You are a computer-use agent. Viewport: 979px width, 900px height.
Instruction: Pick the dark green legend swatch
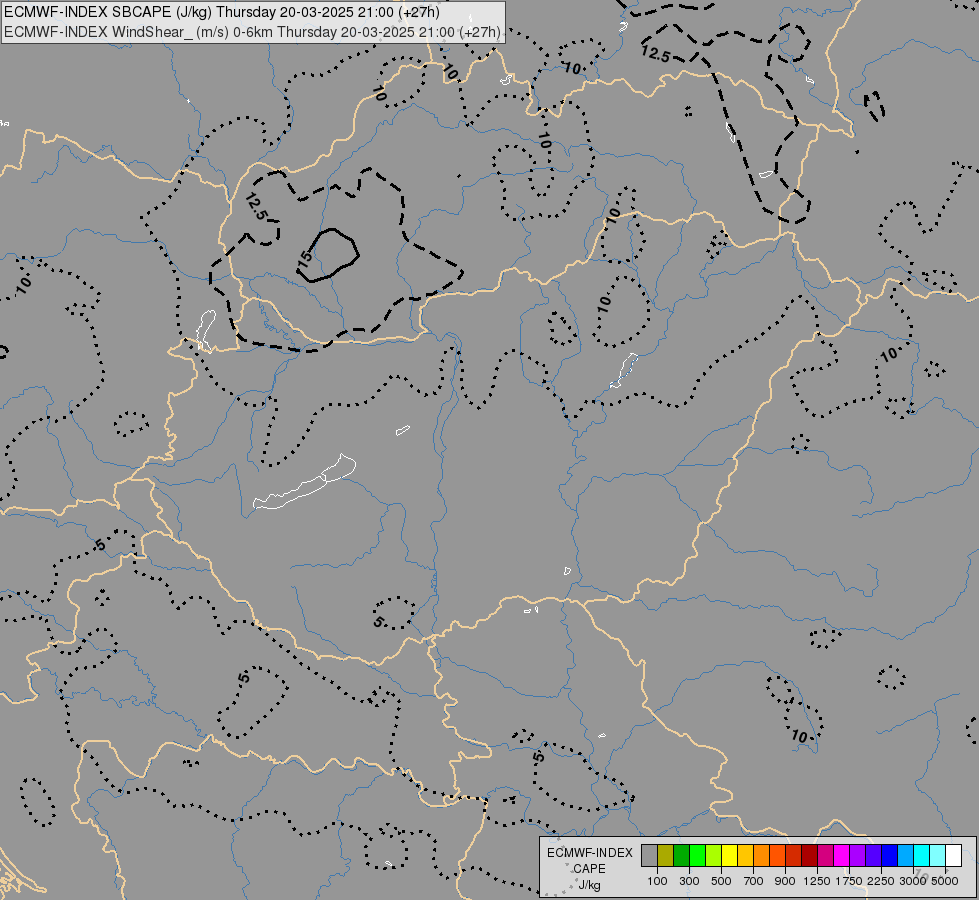682,856
